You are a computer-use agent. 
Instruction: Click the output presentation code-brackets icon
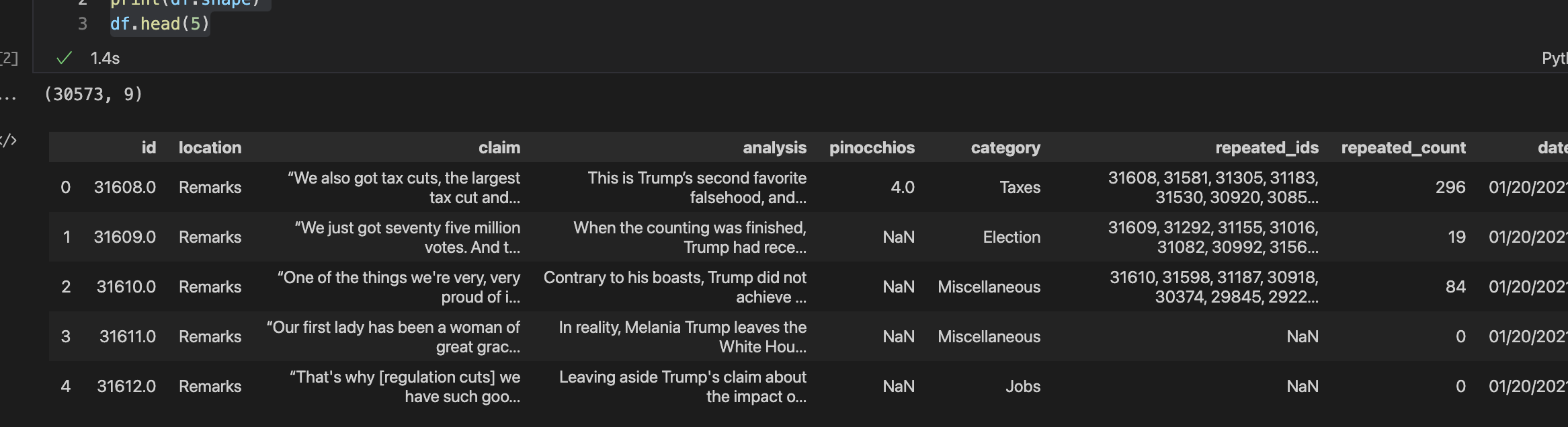point(8,141)
